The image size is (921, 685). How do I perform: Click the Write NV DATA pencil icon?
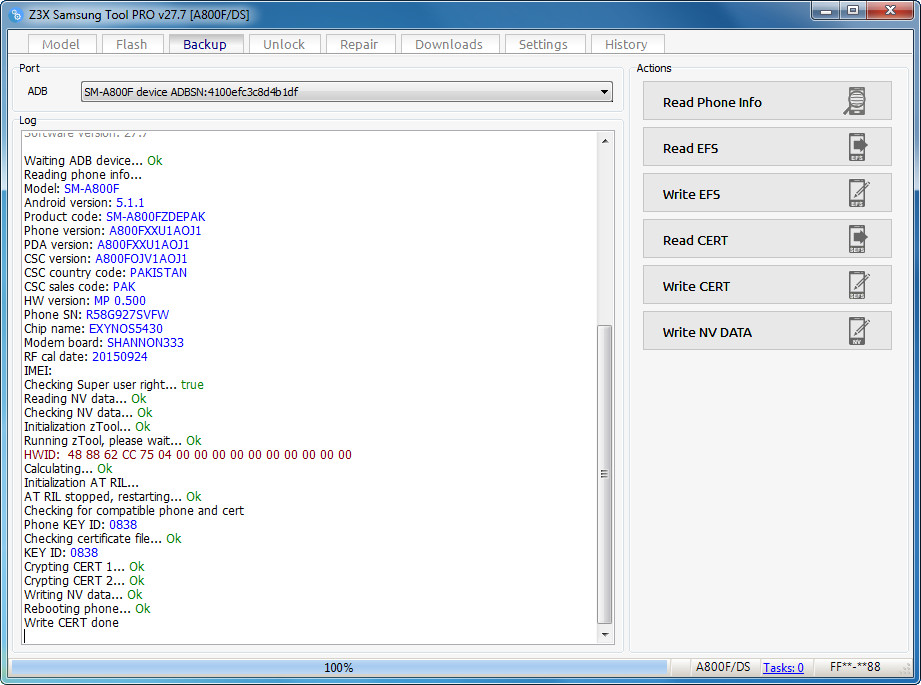[858, 331]
